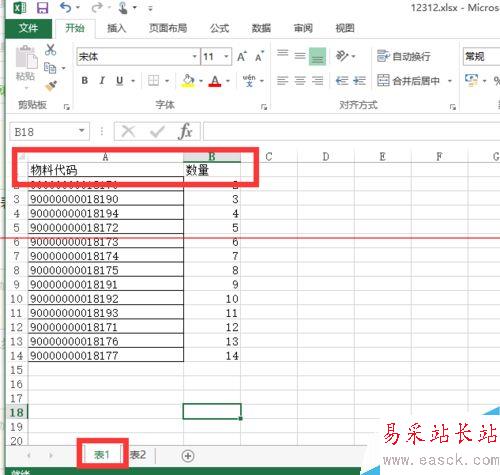
Task: Switch to the 视图 tab
Action: point(345,28)
